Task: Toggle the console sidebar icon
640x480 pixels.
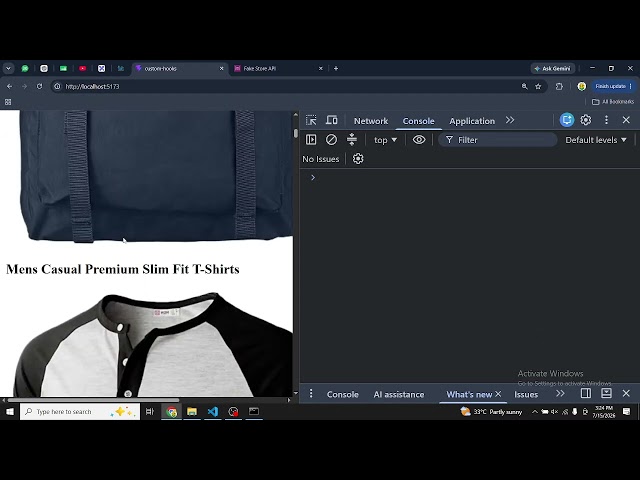Action: [311, 140]
